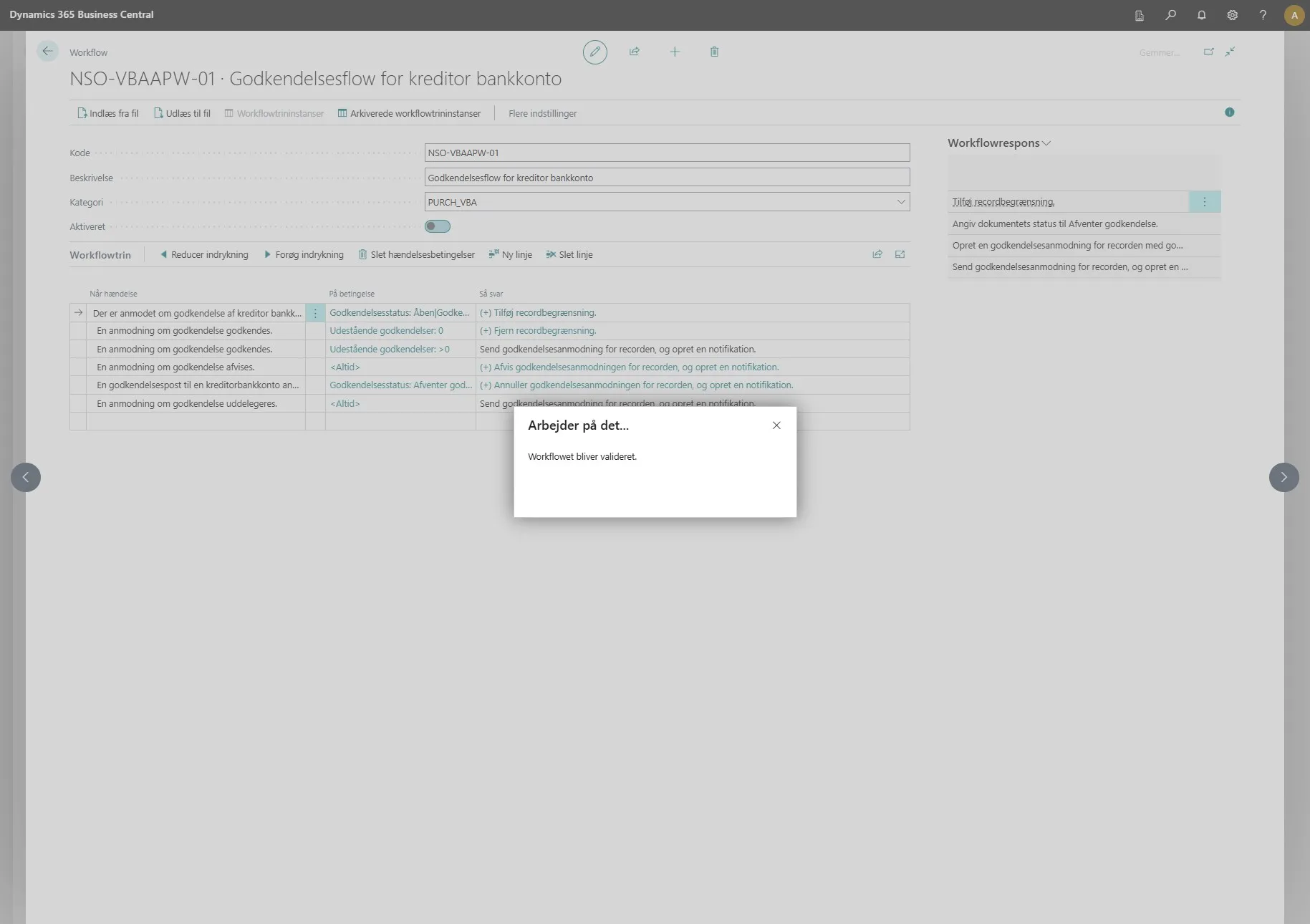Screen dimensions: 1310x924
Task: Click the På betingelse column header
Action: point(352,294)
